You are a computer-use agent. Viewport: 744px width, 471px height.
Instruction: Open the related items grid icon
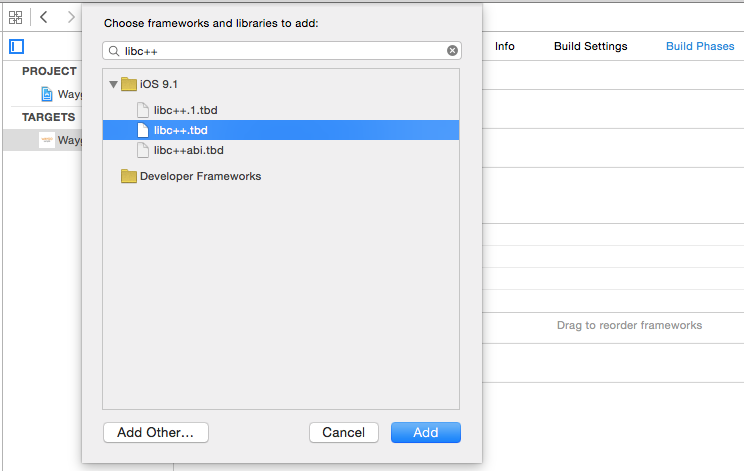[x=15, y=18]
